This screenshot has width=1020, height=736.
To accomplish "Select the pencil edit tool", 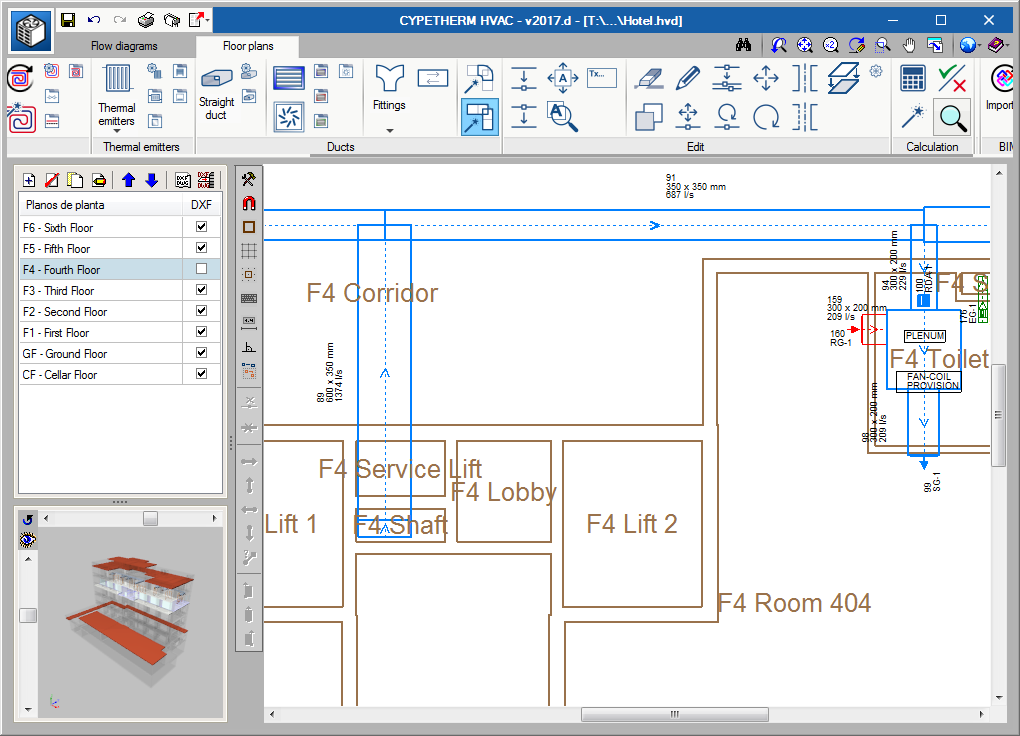I will (687, 78).
